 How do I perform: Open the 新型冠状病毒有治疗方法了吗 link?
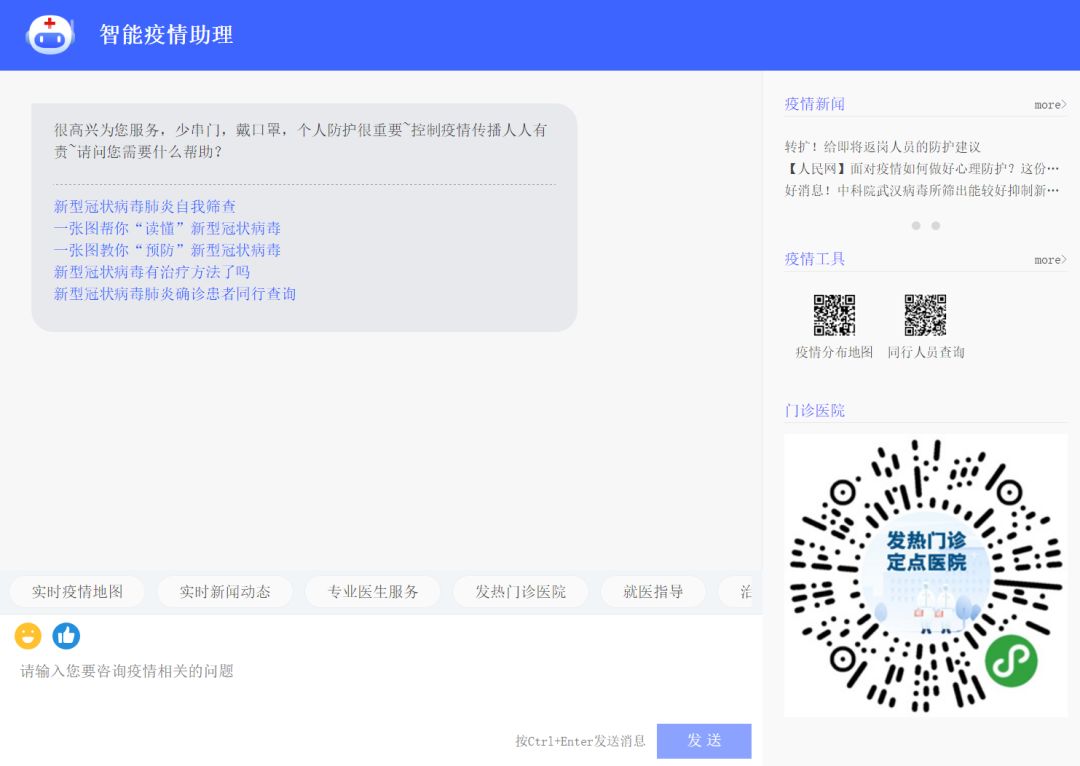click(152, 272)
